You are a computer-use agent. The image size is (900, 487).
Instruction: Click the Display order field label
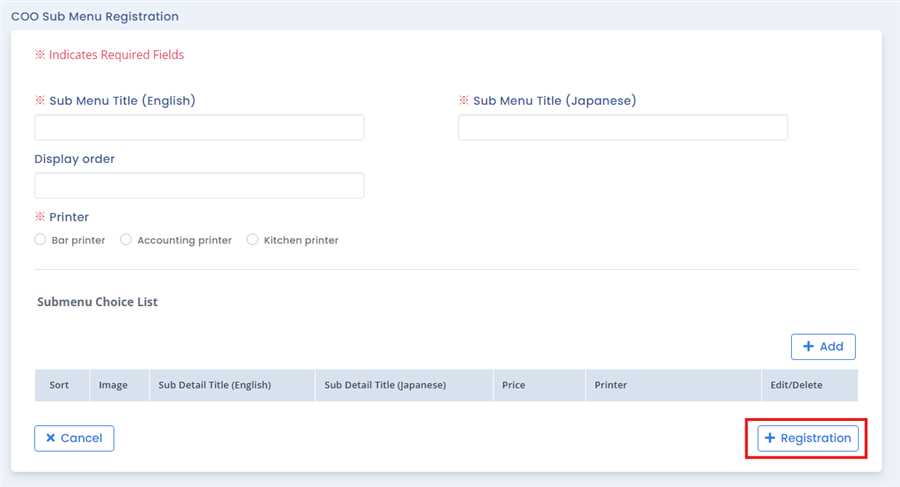(75, 159)
